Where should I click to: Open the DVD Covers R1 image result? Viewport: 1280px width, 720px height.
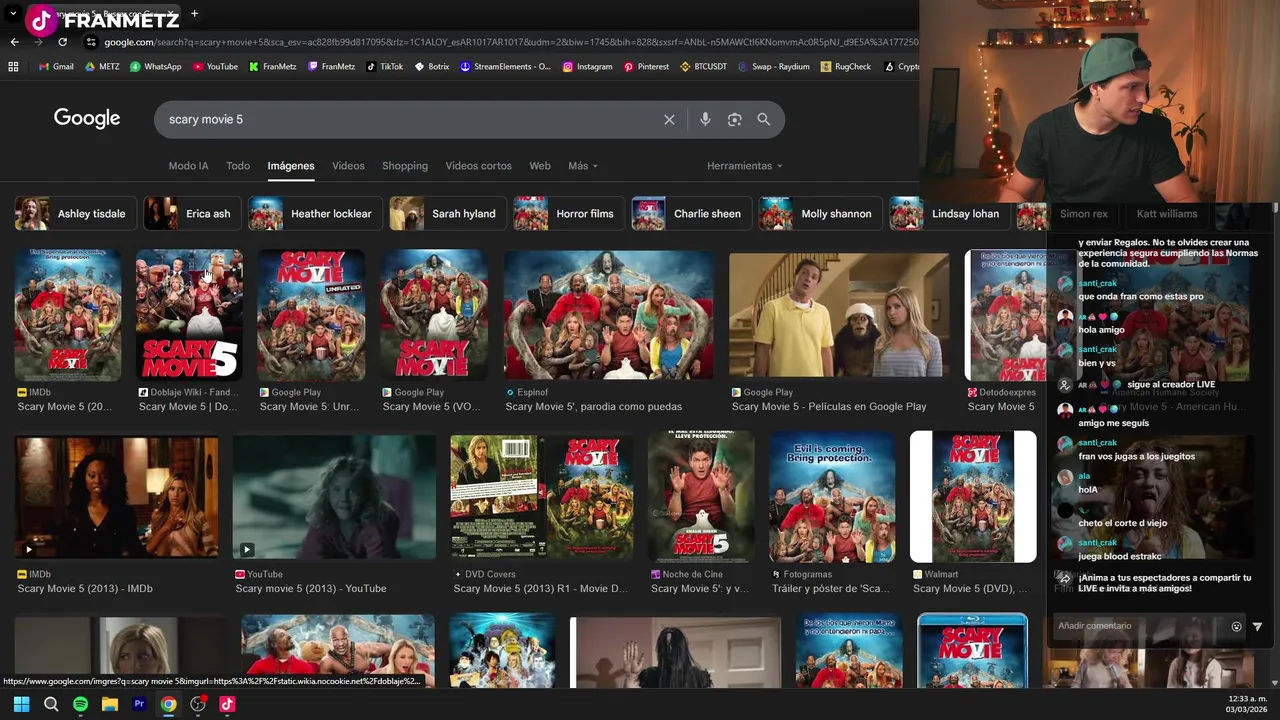click(542, 497)
